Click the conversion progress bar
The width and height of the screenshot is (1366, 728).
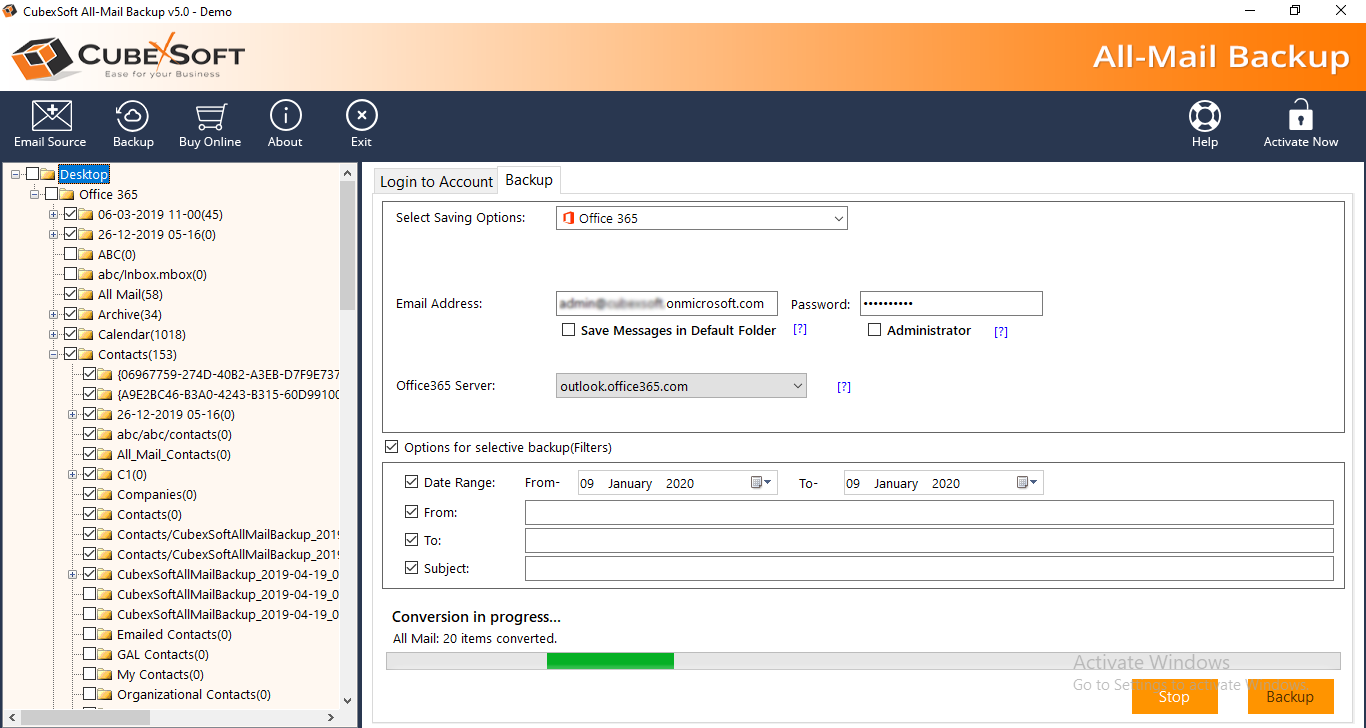pos(862,661)
